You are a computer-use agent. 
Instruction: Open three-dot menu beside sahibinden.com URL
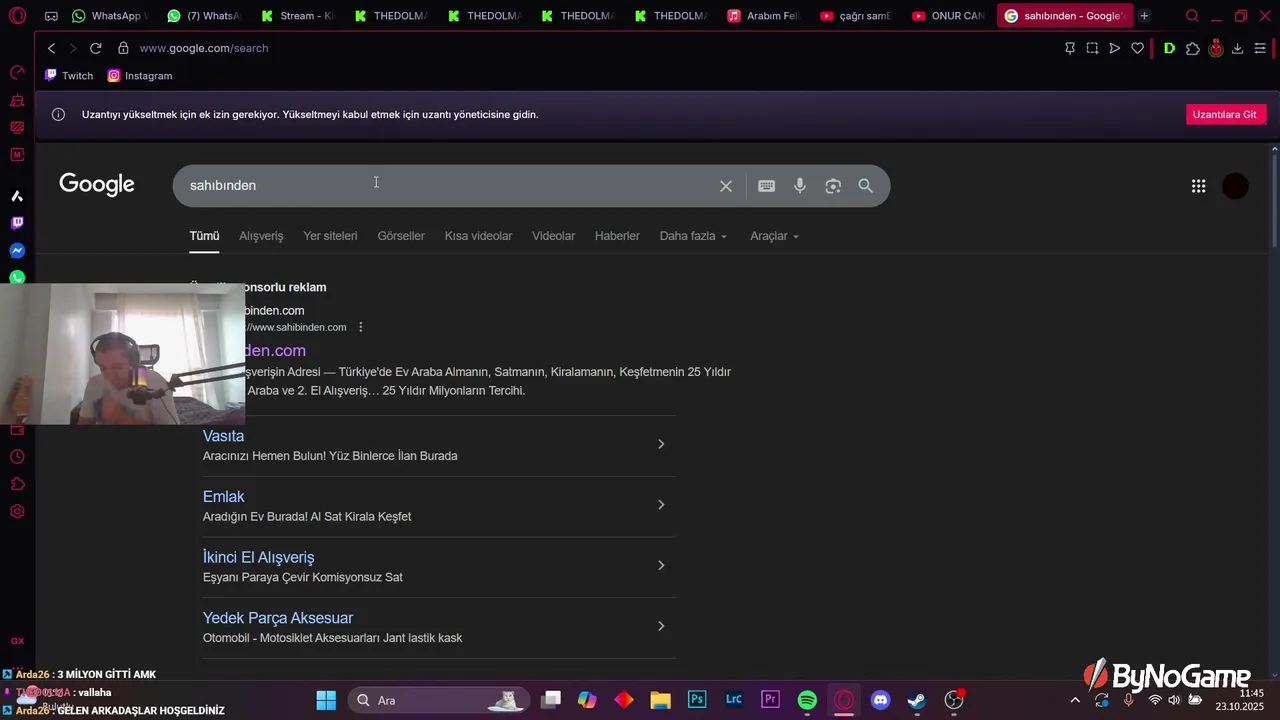pos(361,327)
